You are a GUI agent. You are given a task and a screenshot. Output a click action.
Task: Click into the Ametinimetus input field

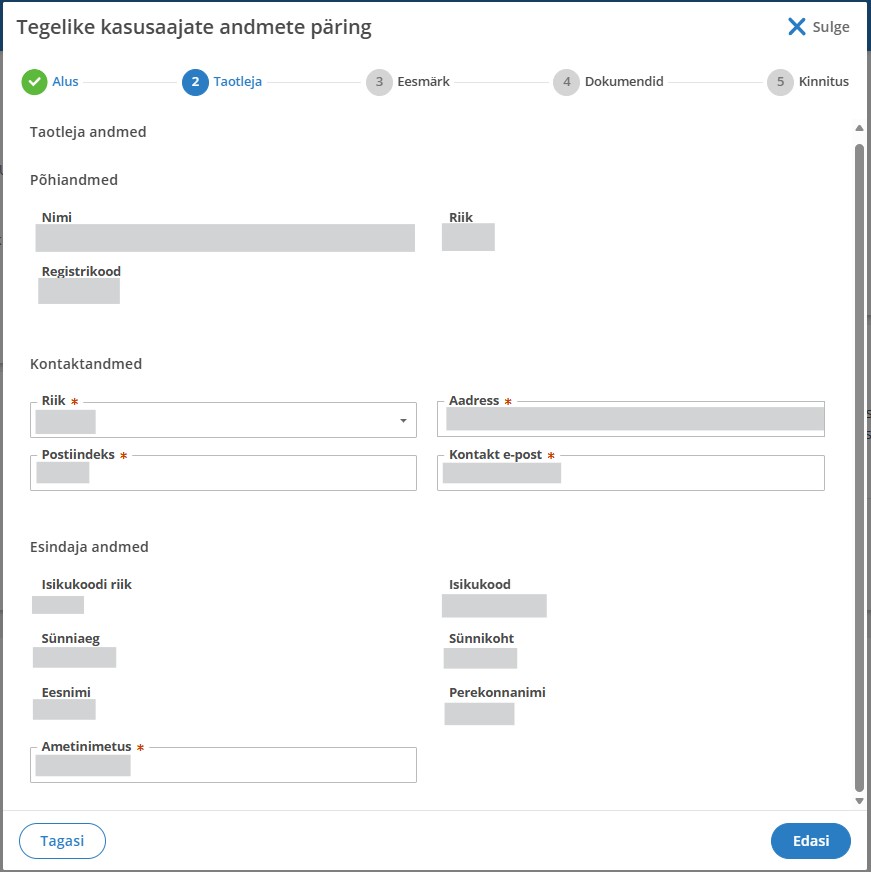223,765
